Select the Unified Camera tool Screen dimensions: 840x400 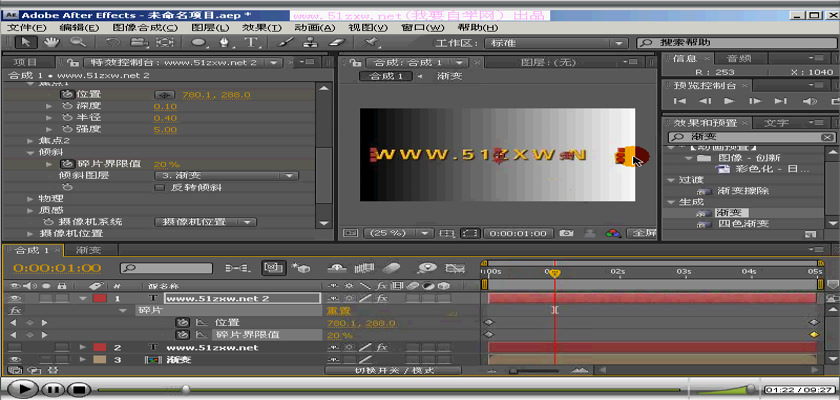(x=139, y=42)
